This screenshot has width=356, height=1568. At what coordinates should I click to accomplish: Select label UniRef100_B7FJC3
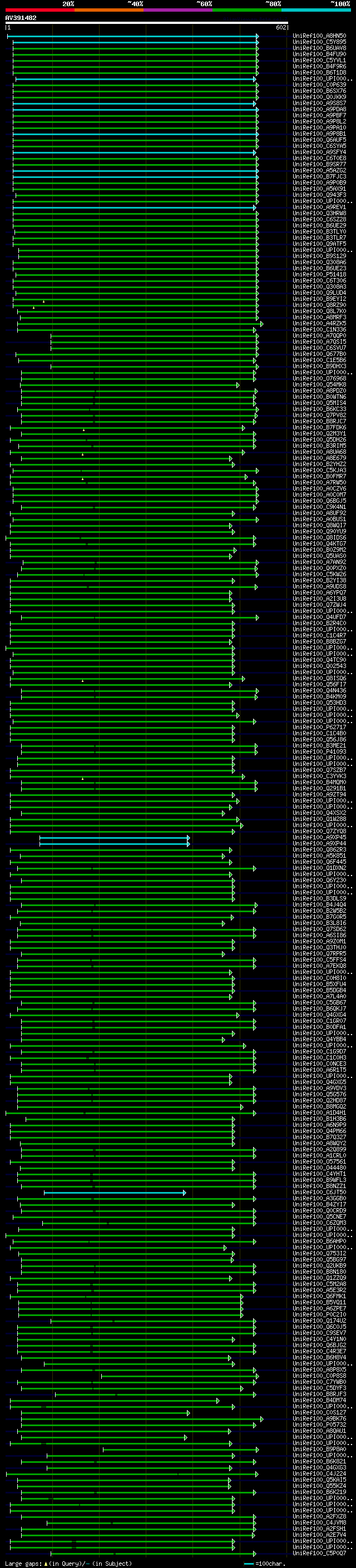(x=319, y=177)
